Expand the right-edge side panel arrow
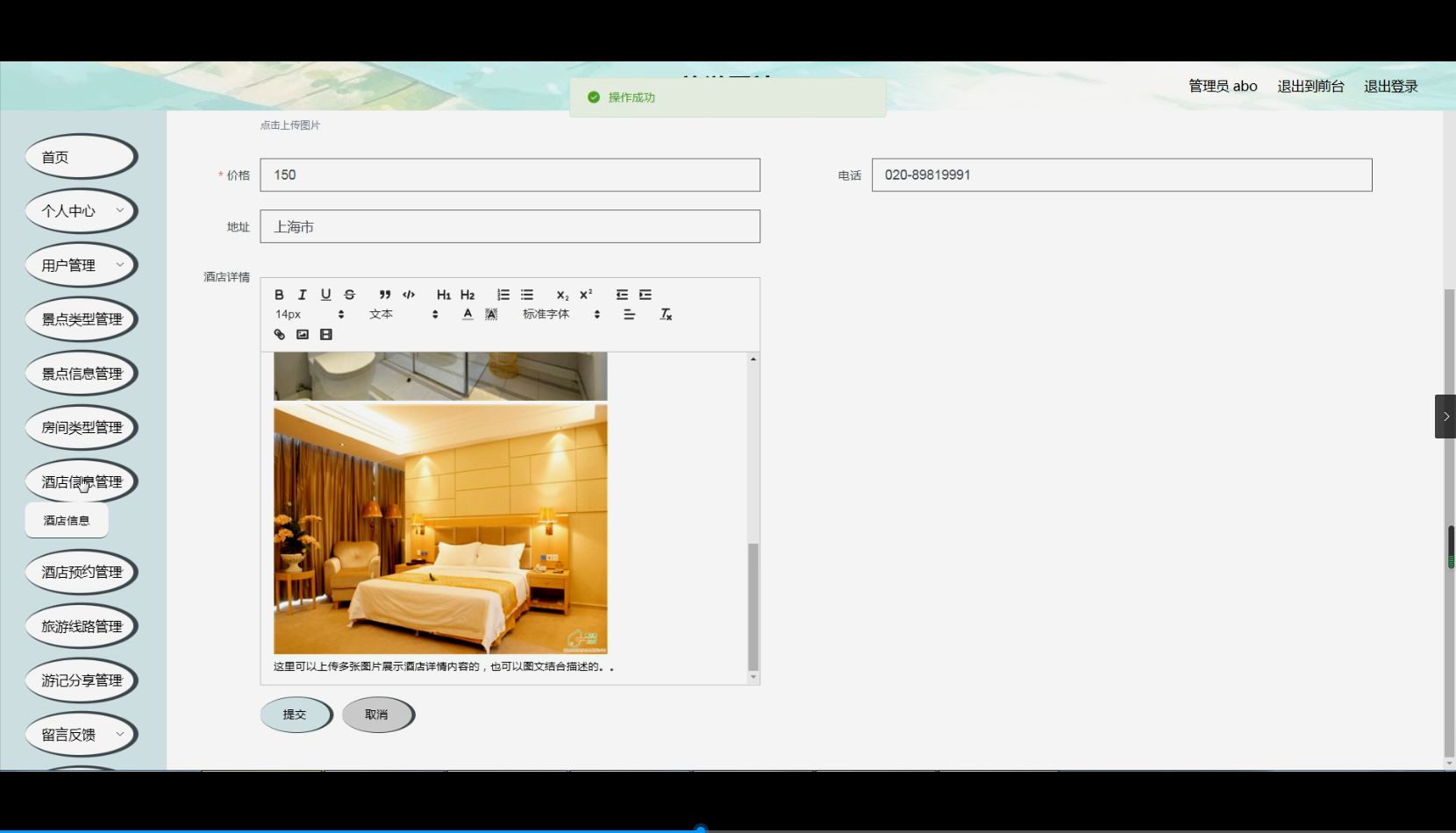Viewport: 1456px width, 833px height. click(x=1445, y=416)
